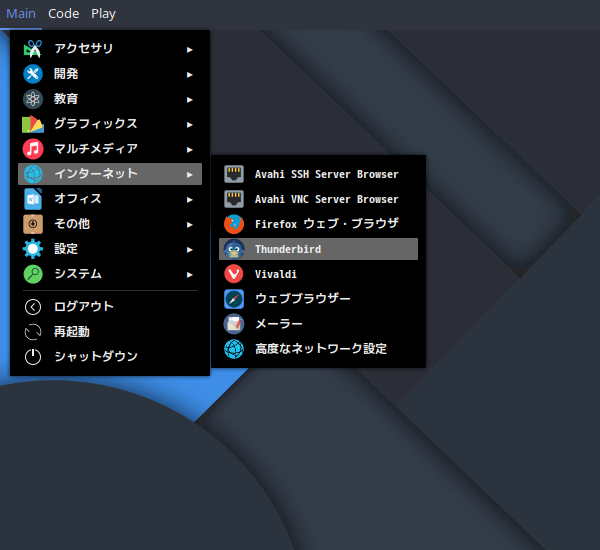Click the red Vivaldi icon
The width and height of the screenshot is (600, 550).
pos(234,274)
